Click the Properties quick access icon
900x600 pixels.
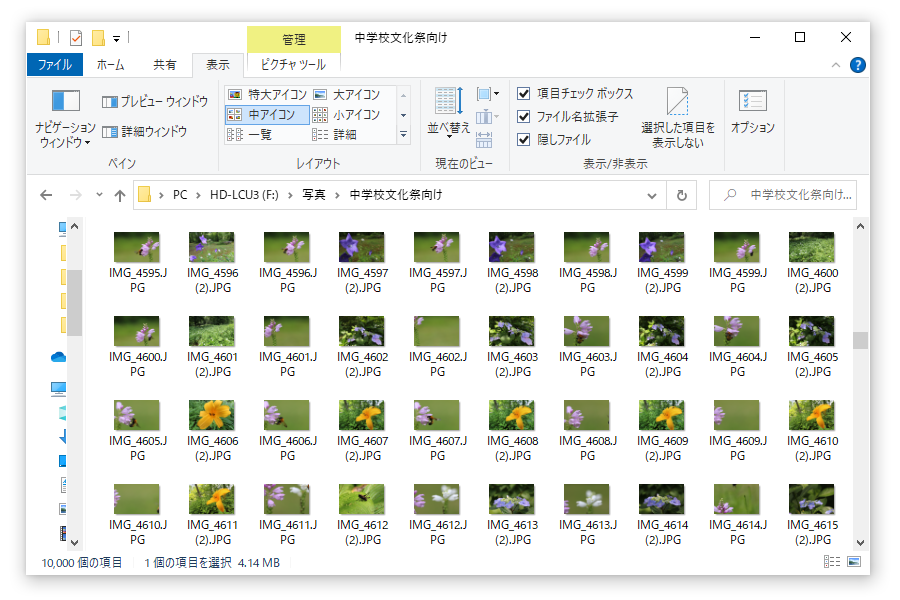click(76, 38)
